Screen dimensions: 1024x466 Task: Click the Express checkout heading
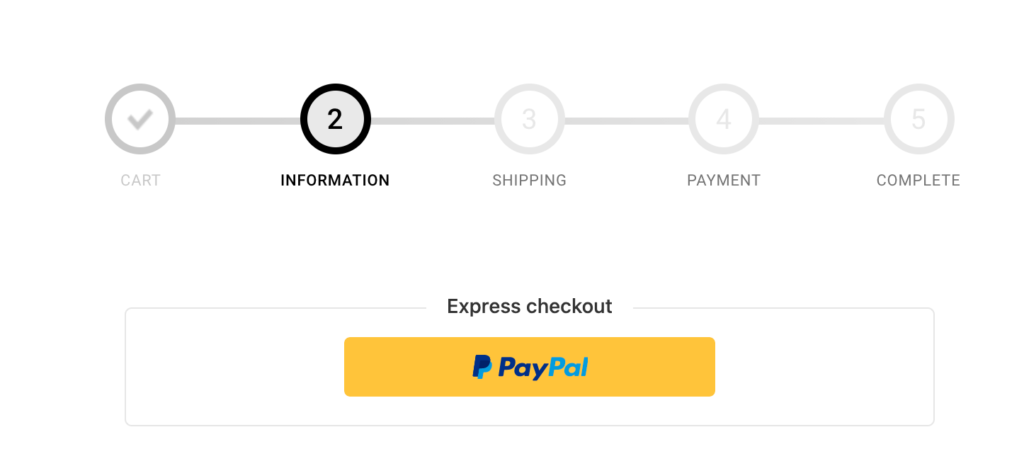tap(529, 306)
